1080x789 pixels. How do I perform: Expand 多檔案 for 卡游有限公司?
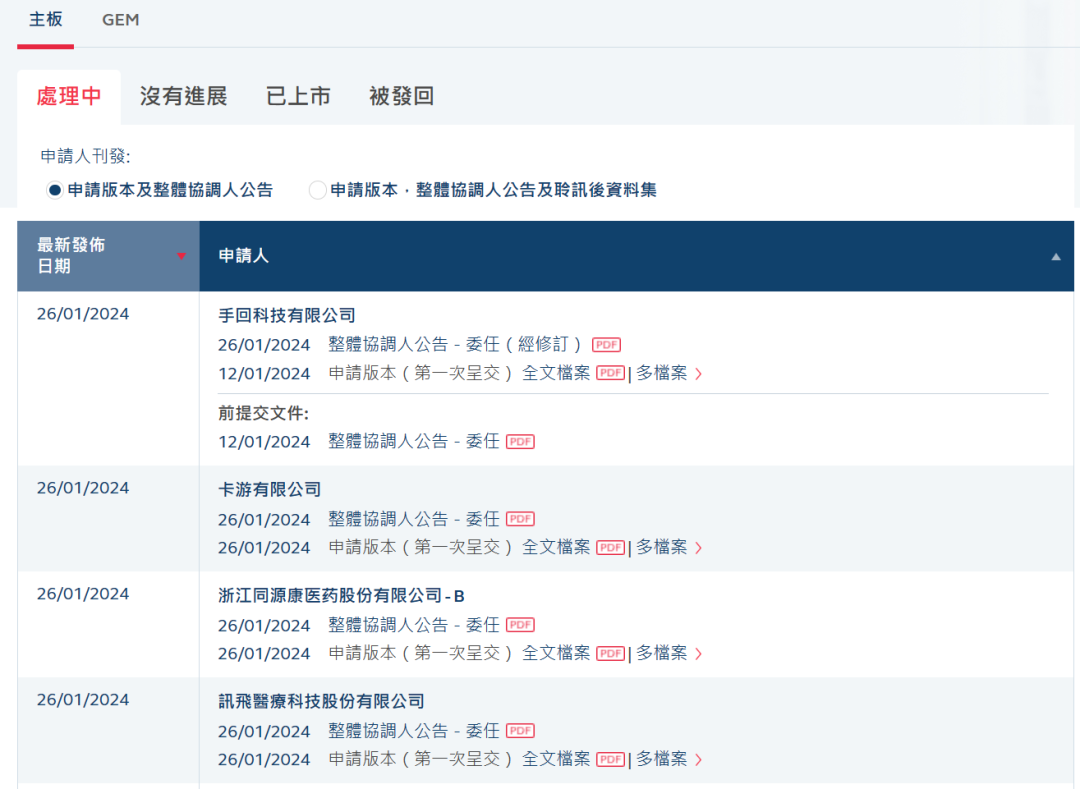point(669,548)
